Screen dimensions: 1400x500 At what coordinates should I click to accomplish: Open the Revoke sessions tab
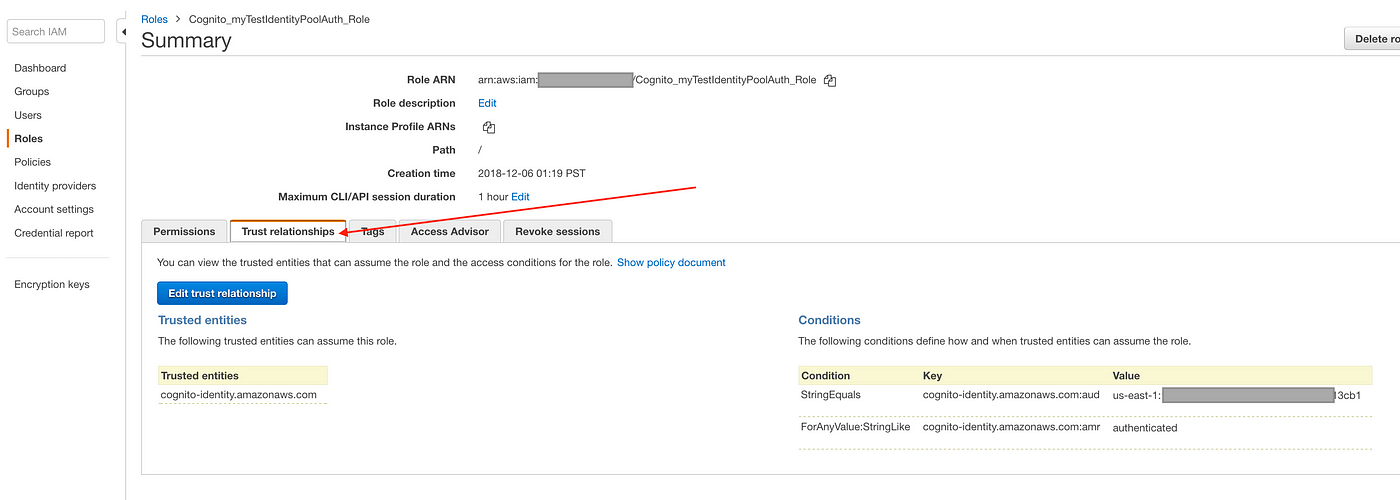coord(558,231)
